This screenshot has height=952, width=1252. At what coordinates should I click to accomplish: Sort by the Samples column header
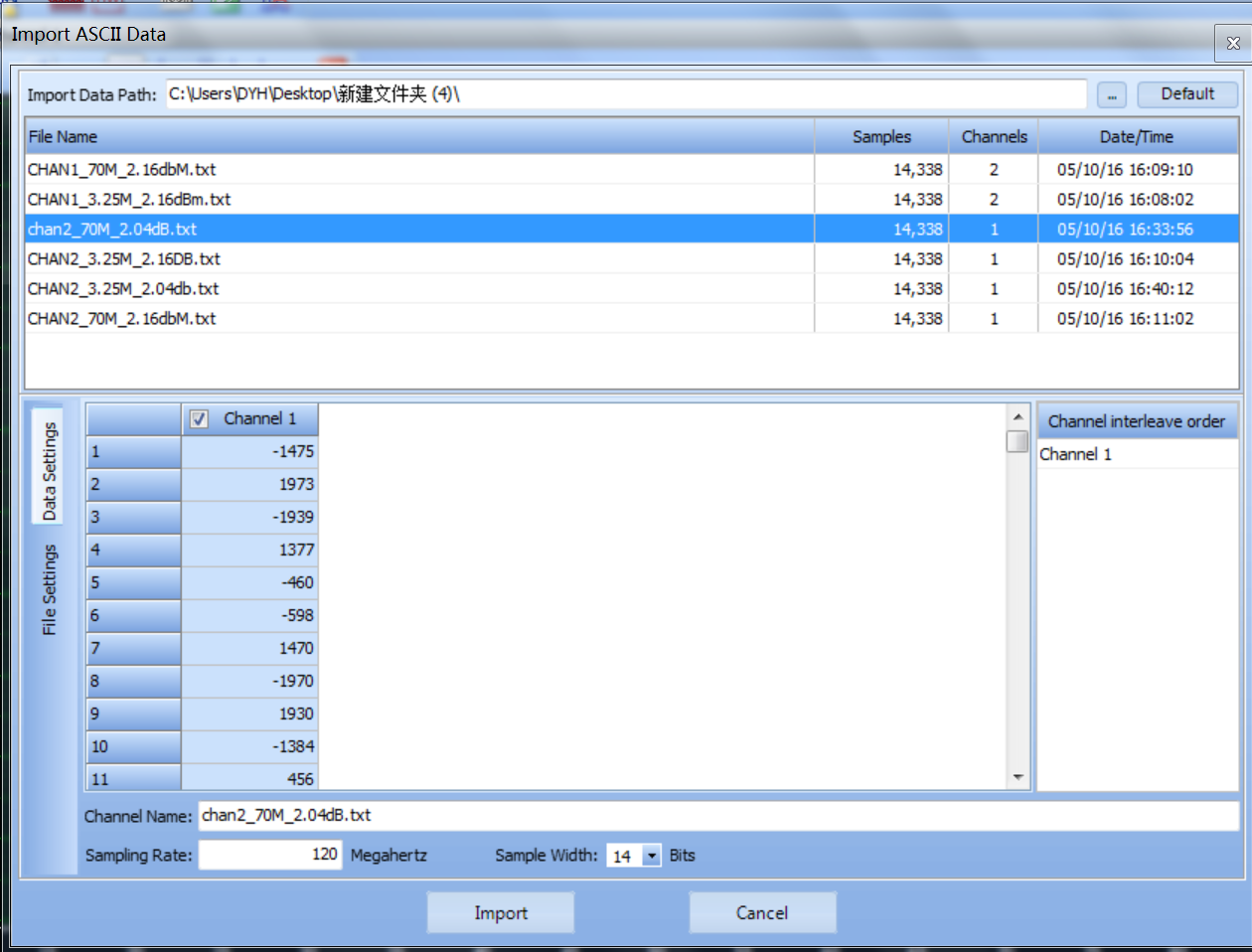point(881,137)
